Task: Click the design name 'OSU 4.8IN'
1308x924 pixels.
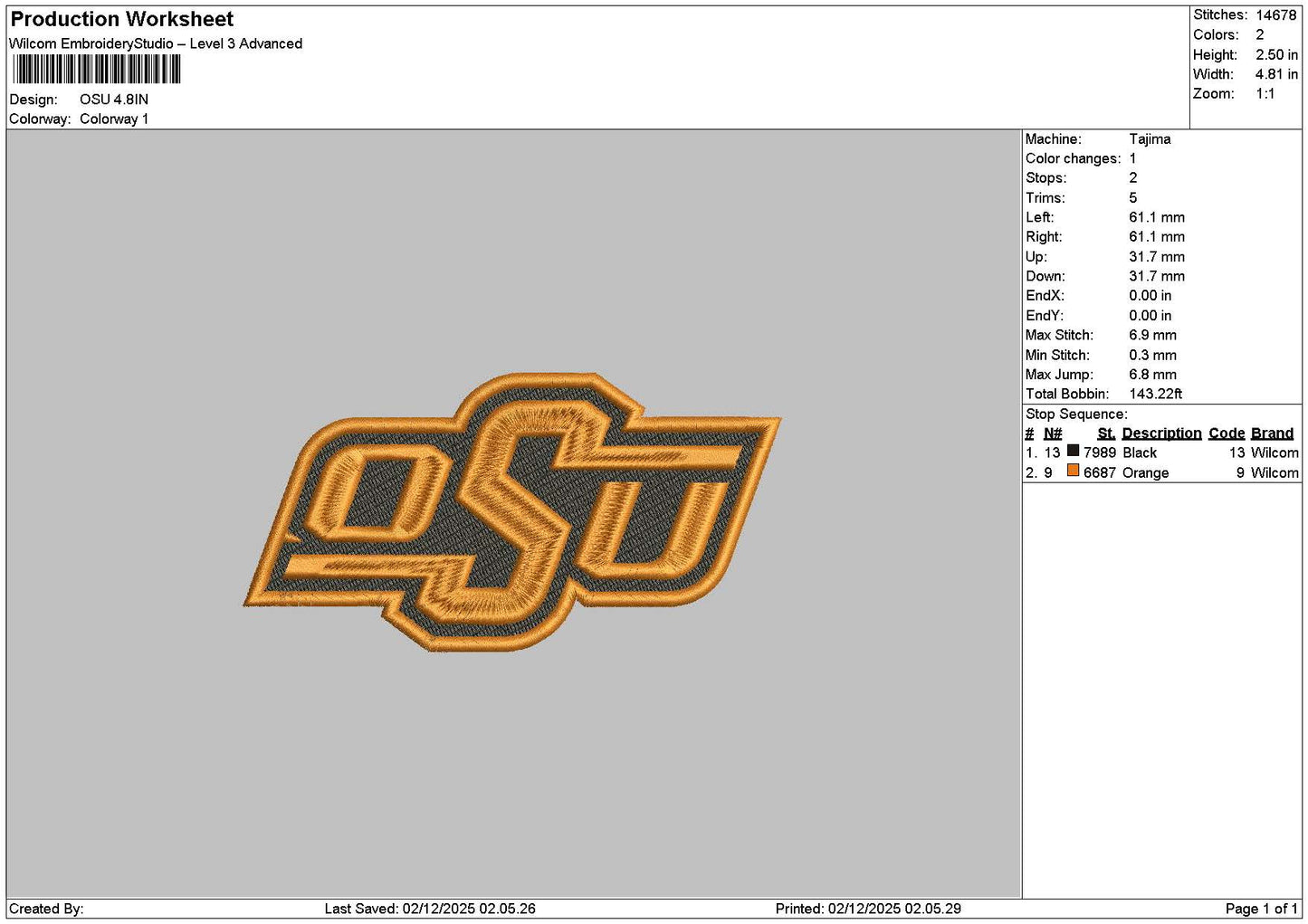Action: click(114, 100)
